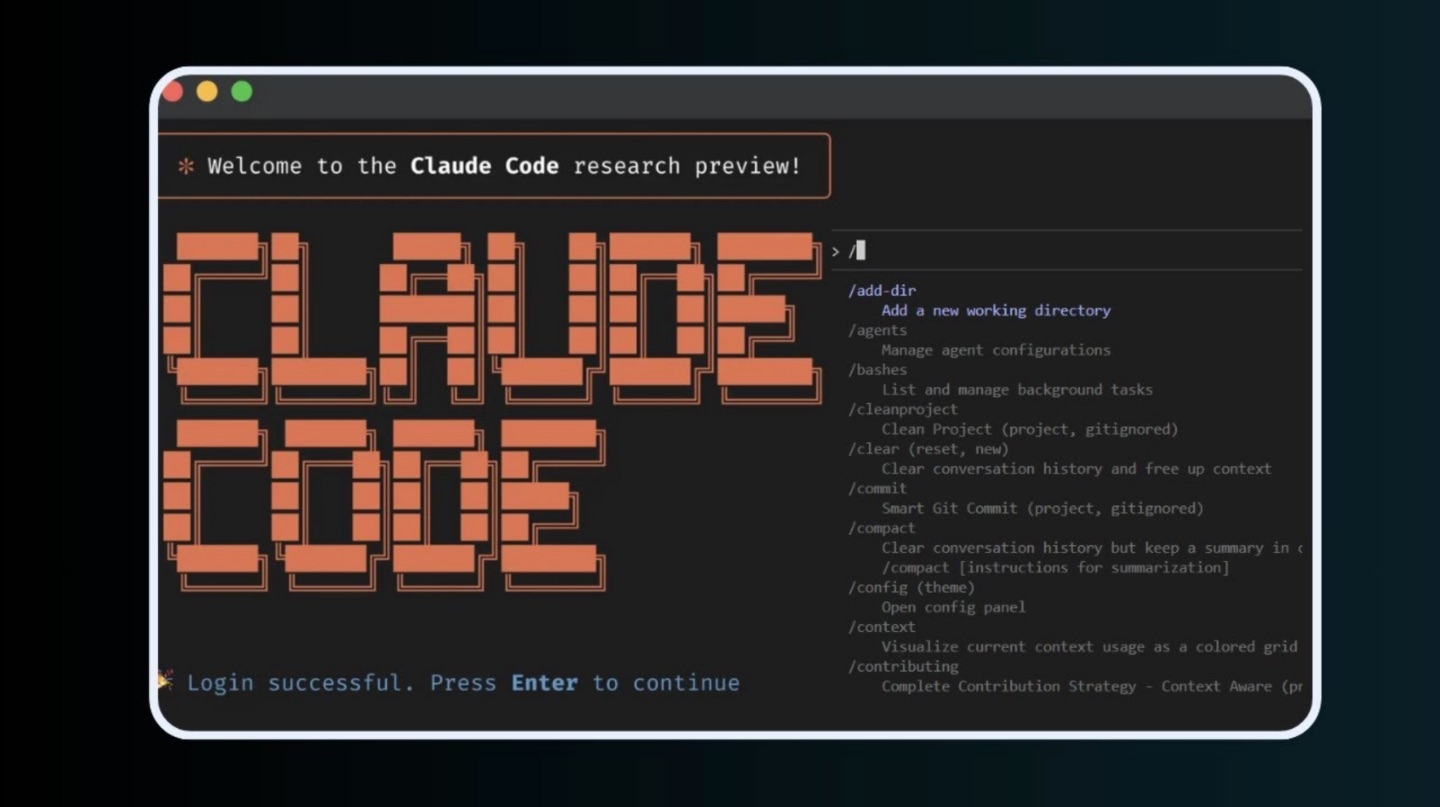Select the /add-dir command
This screenshot has height=807, width=1440.
pyautogui.click(x=880, y=290)
